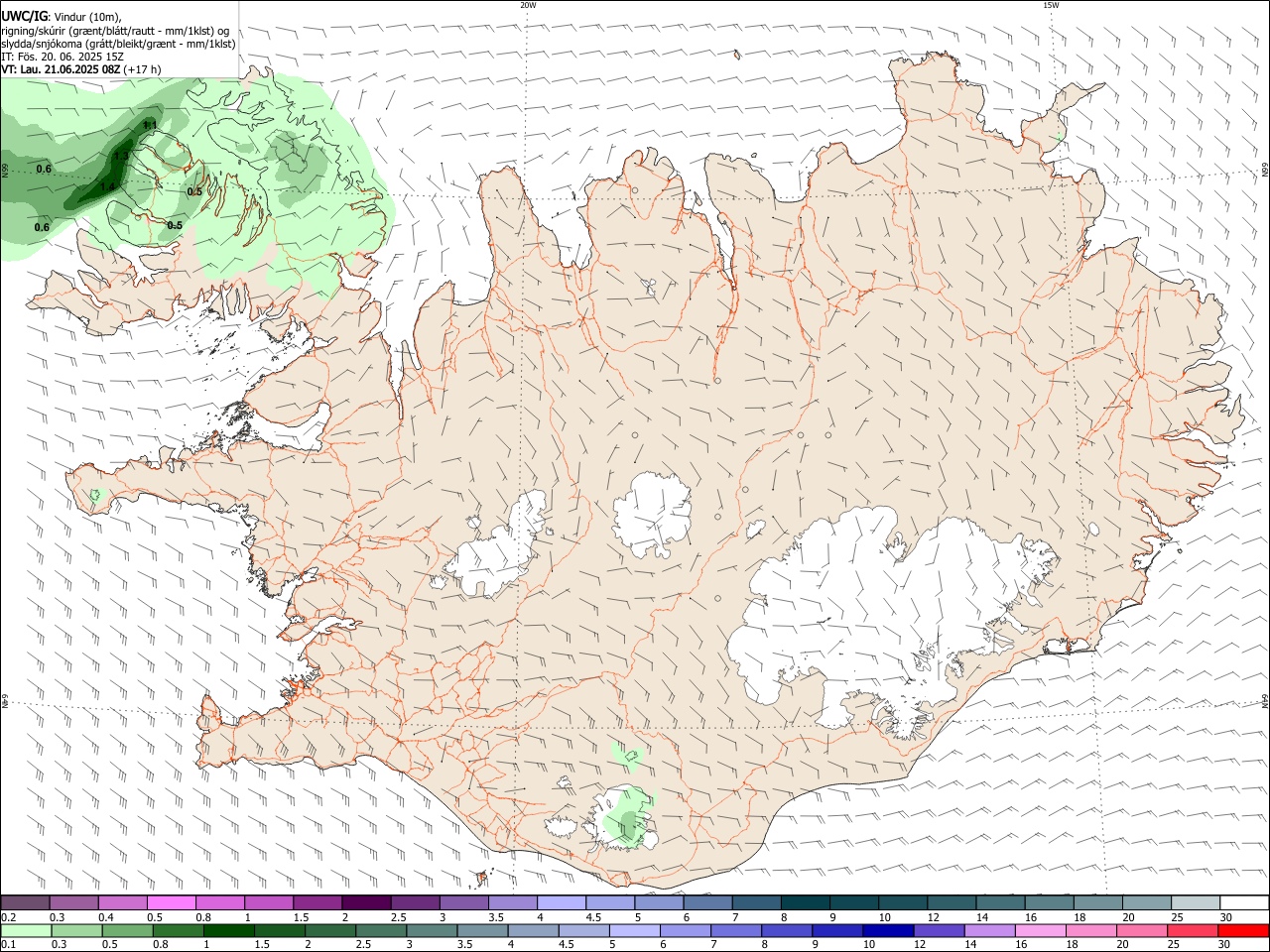Click the 20W longitude label
Screen dimensions: 1270x952
pyautogui.click(x=528, y=5)
